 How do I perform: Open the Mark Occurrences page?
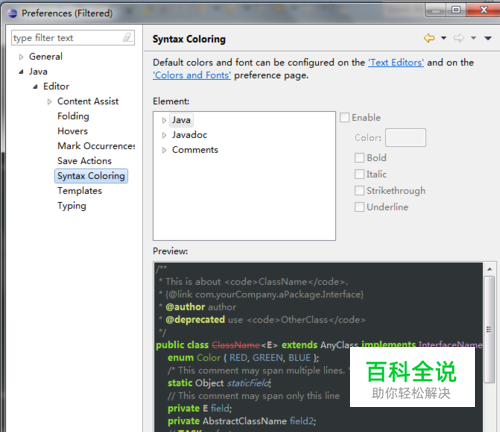click(96, 146)
